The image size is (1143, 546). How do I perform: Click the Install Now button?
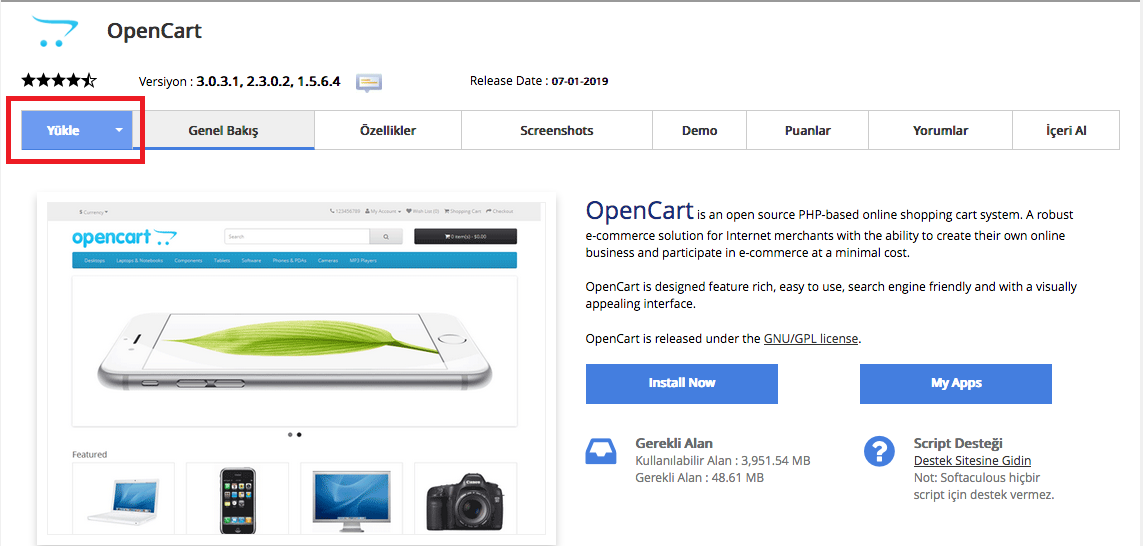682,383
